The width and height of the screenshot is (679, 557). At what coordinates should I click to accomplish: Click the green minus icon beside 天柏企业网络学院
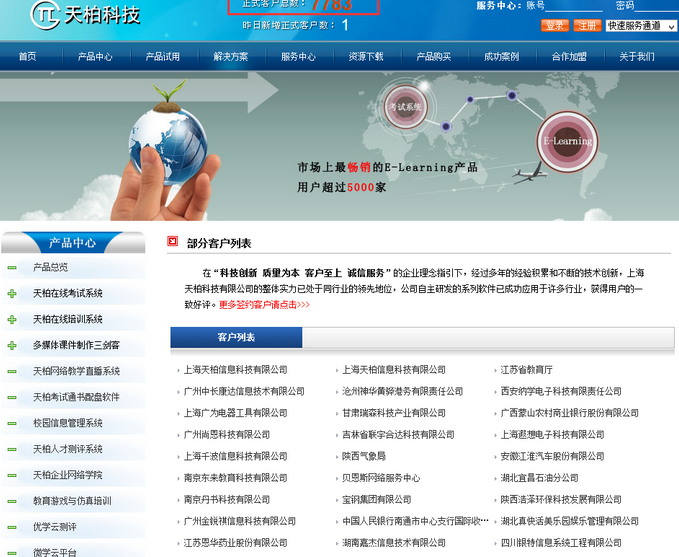12,476
